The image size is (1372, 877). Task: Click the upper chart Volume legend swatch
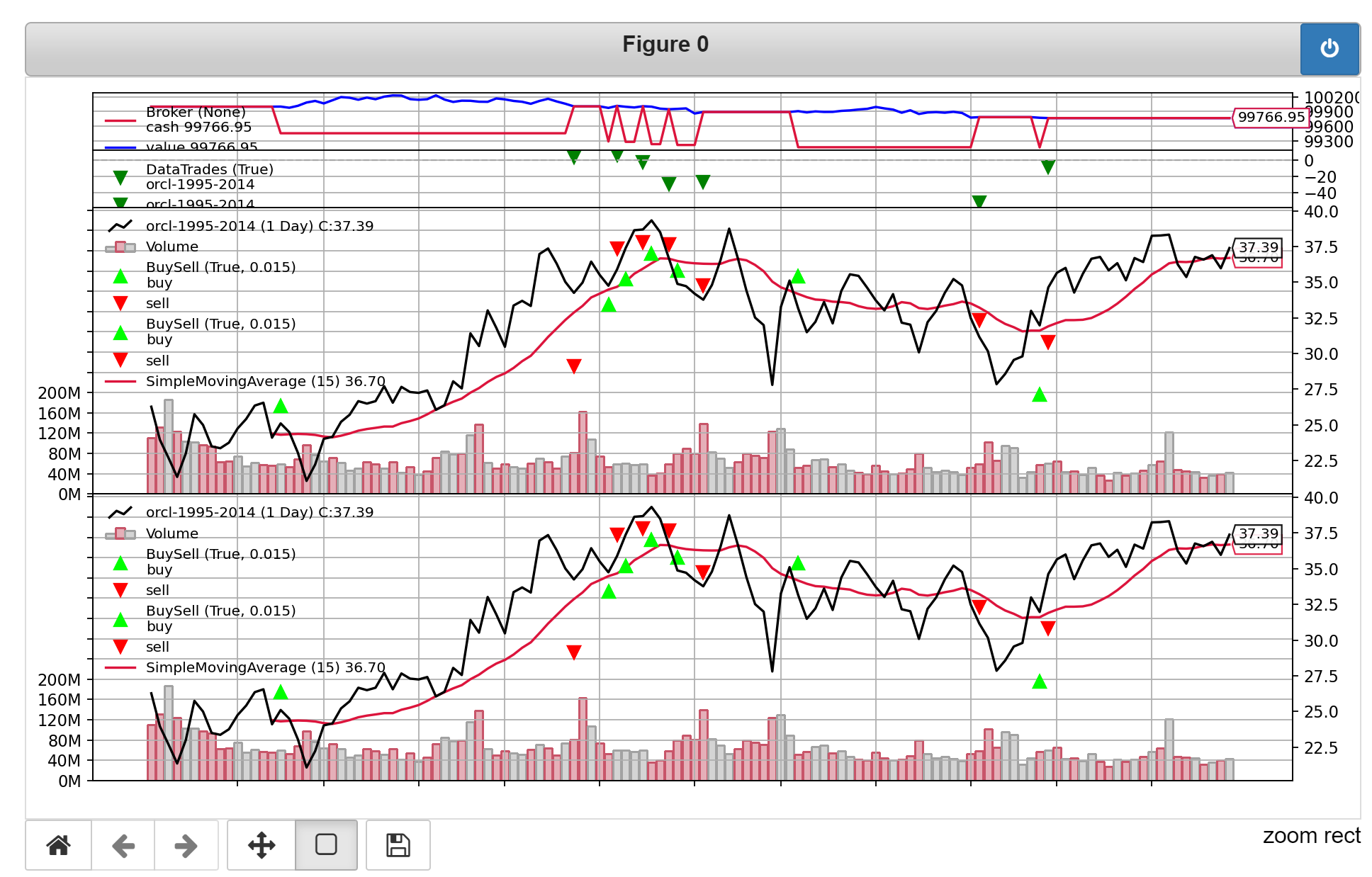120,247
